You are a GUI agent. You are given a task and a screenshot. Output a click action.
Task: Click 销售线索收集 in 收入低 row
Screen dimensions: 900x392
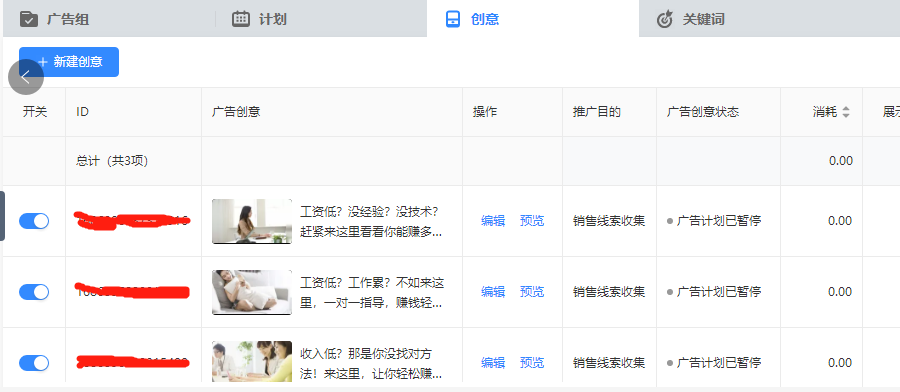click(x=609, y=363)
